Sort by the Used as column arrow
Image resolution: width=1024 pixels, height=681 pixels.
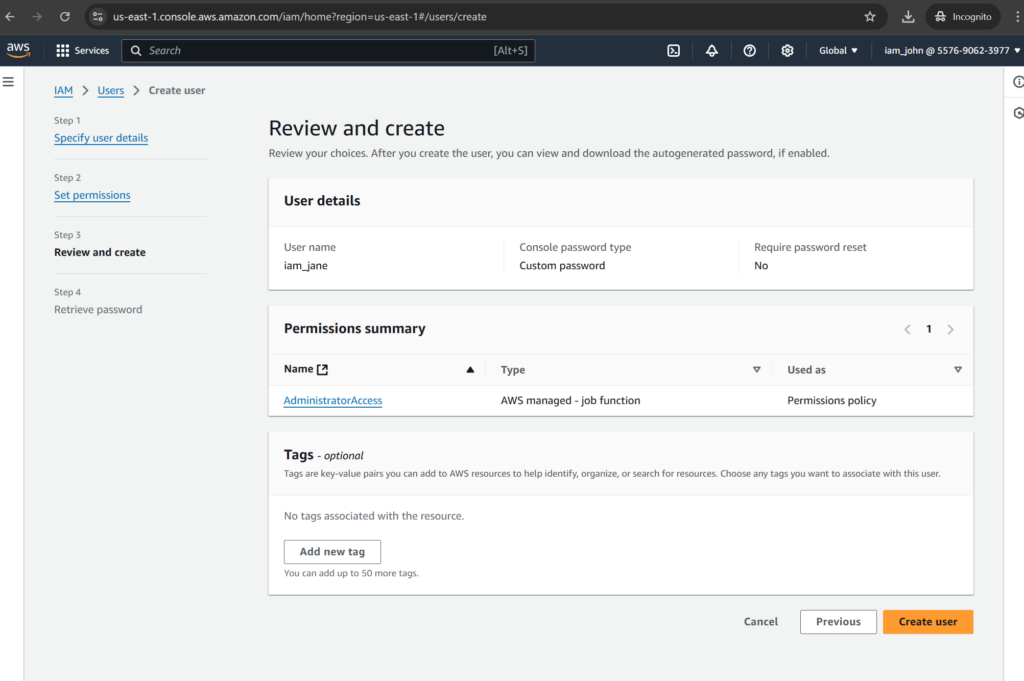pyautogui.click(x=958, y=370)
